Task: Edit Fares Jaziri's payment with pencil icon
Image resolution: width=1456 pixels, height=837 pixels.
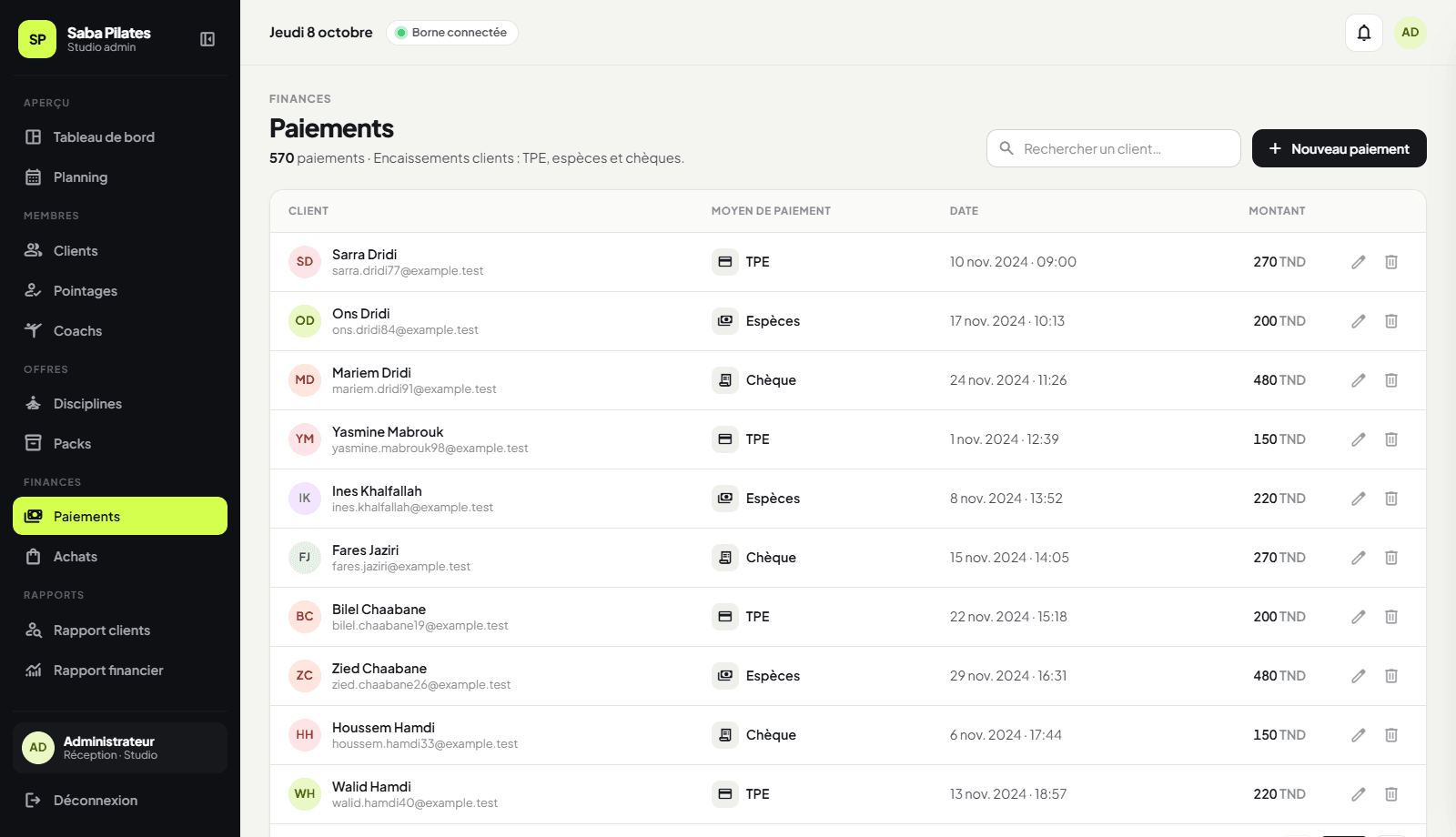Action: click(x=1359, y=558)
